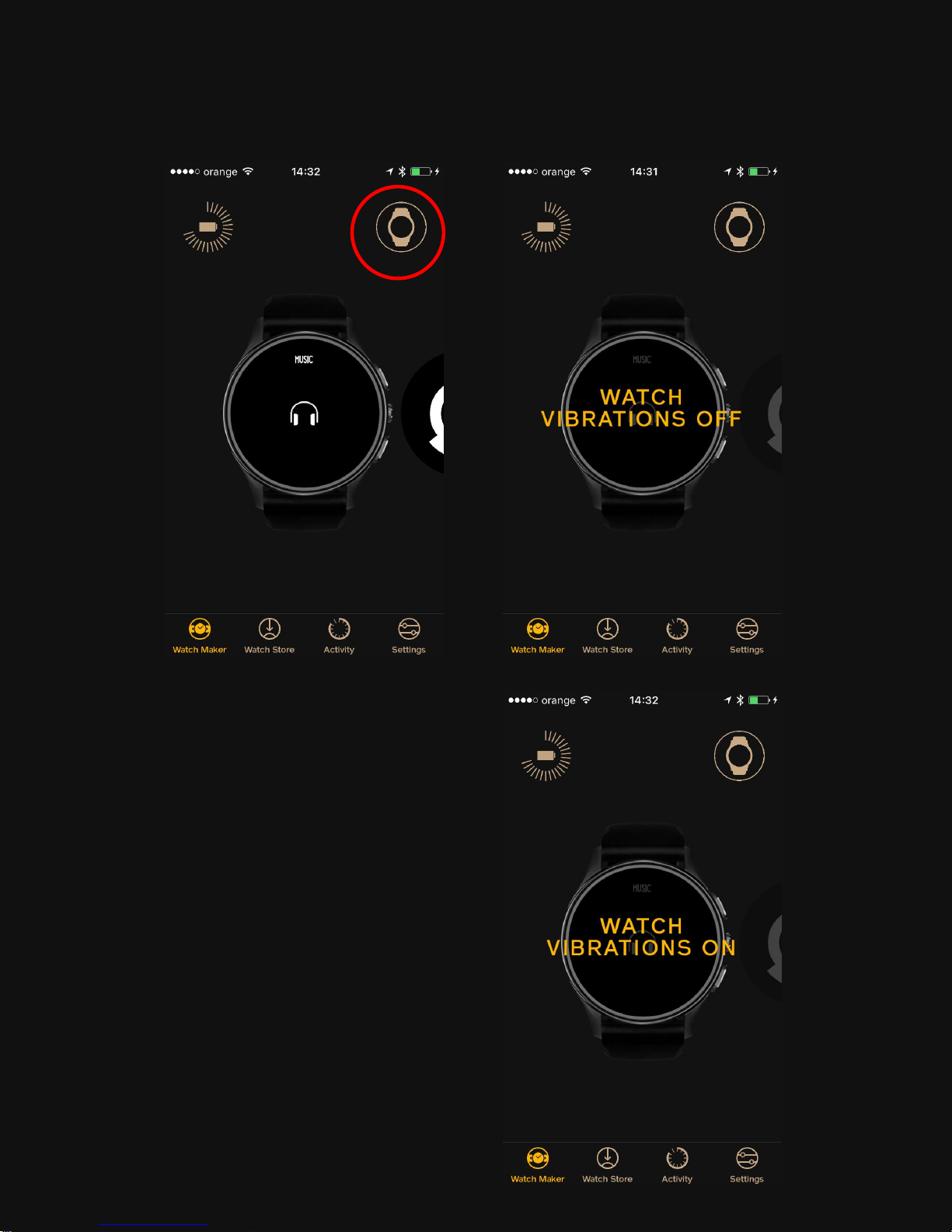Tap the battery indicator beside the red circle
The image size is (952, 1232).
[208, 227]
